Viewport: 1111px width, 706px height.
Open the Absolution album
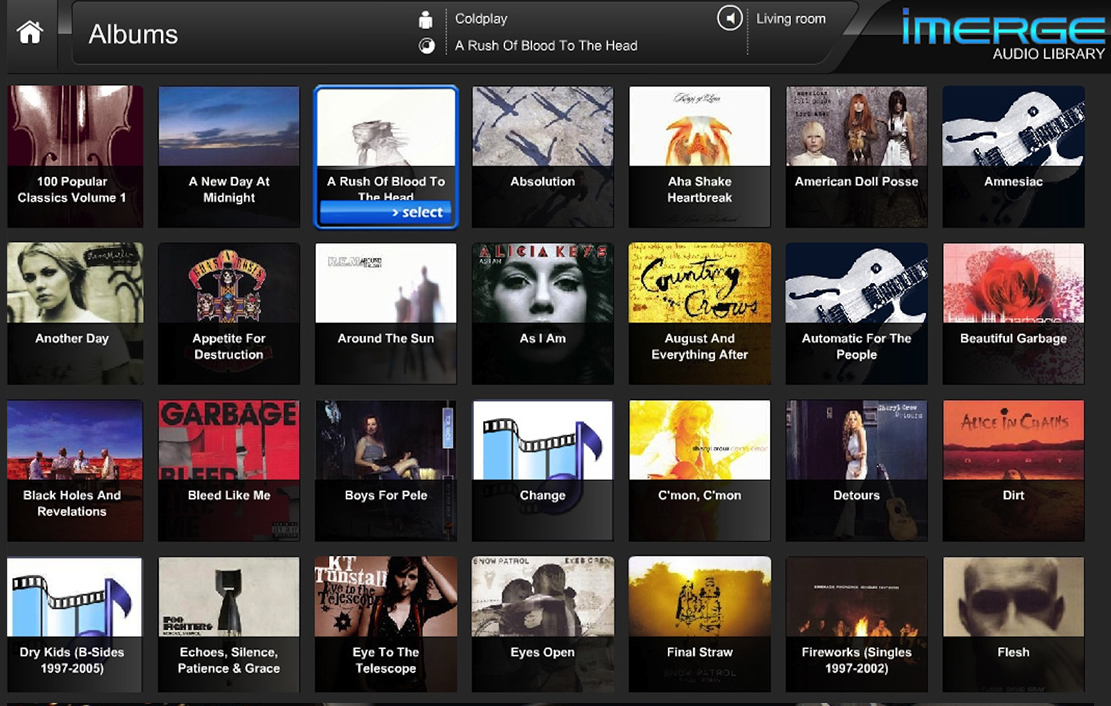click(542, 155)
